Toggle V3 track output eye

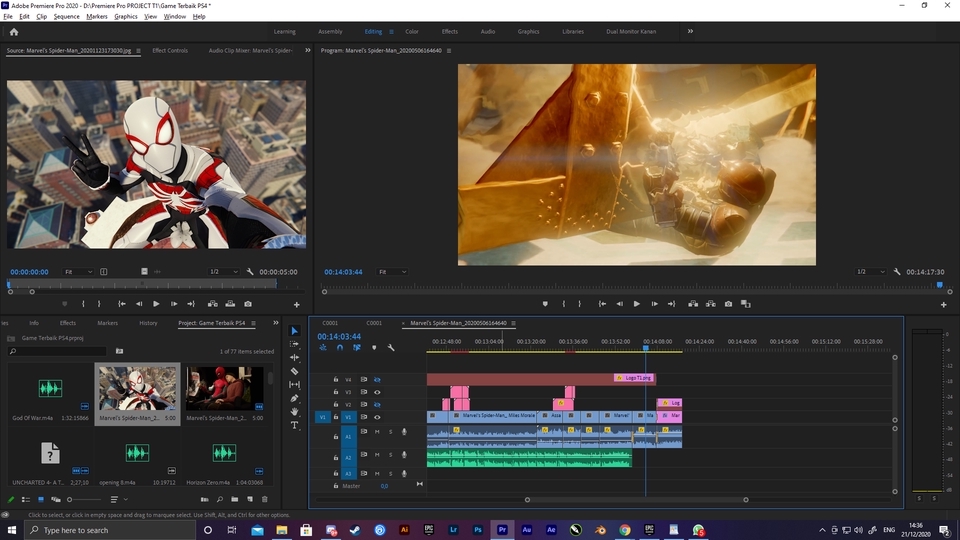pyautogui.click(x=377, y=392)
